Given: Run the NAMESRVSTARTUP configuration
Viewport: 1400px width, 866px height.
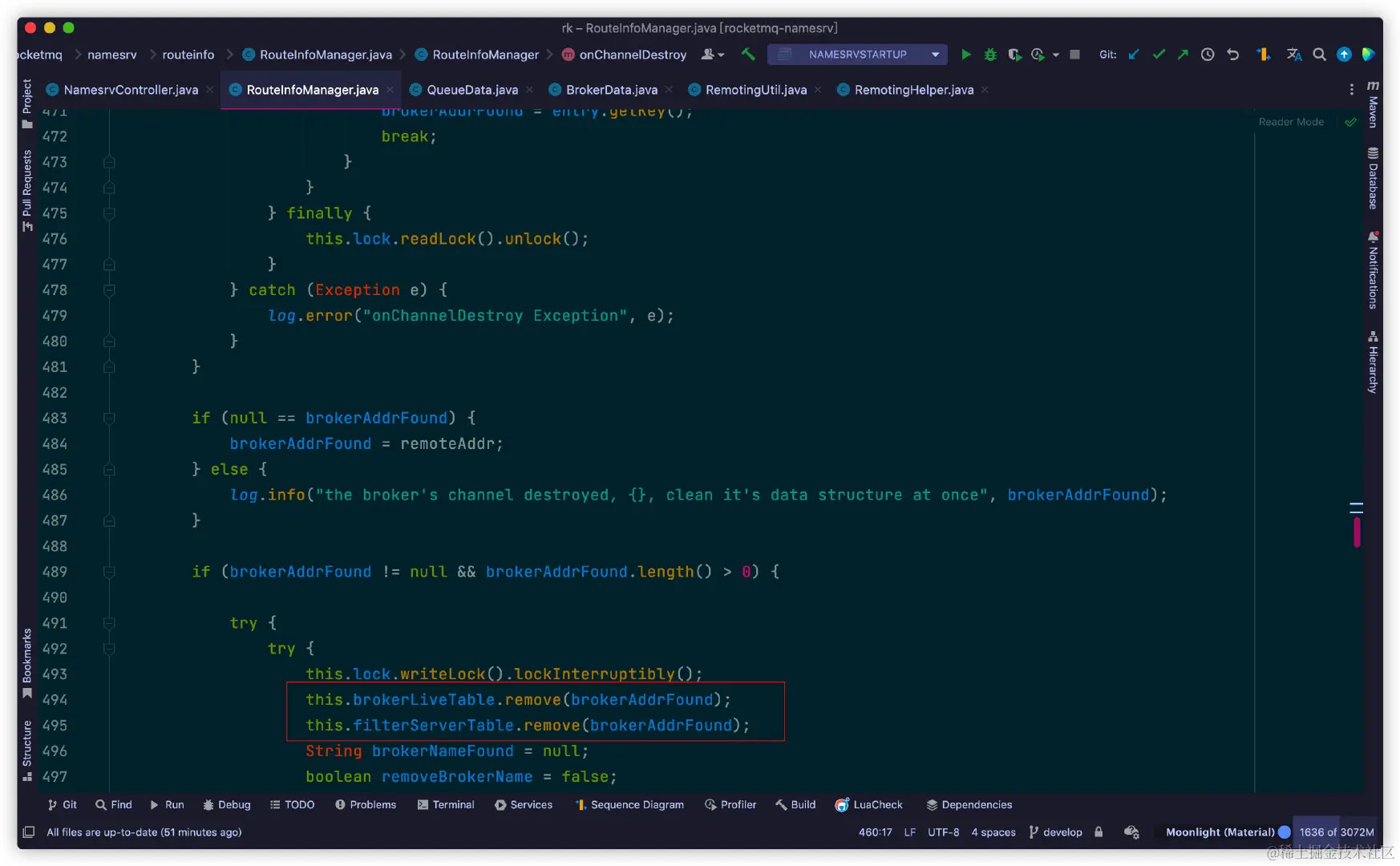Looking at the screenshot, I should pos(966,55).
